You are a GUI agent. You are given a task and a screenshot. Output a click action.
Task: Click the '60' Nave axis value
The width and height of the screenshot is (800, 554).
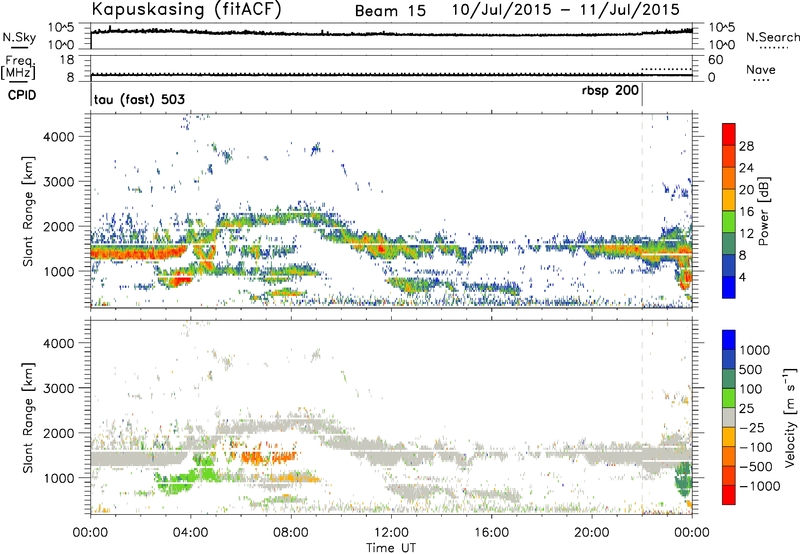[x=715, y=60]
